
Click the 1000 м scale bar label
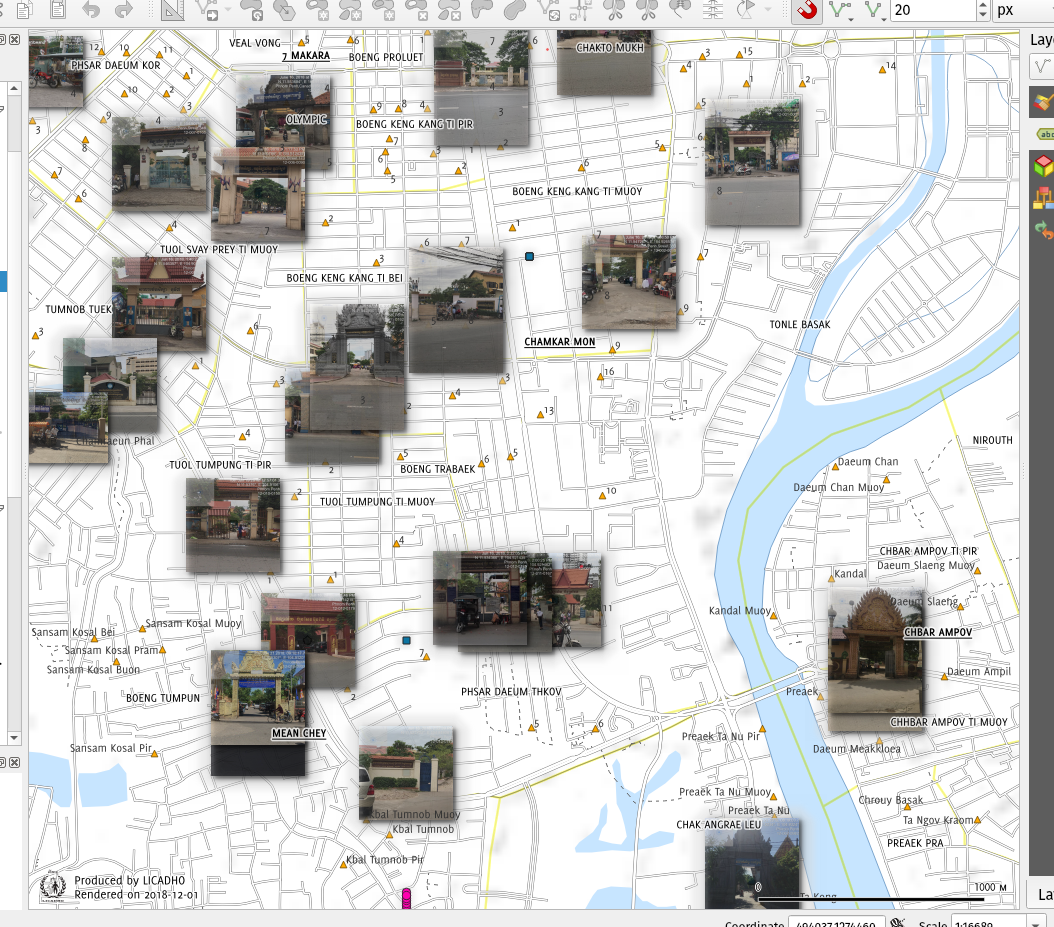[x=990, y=887]
